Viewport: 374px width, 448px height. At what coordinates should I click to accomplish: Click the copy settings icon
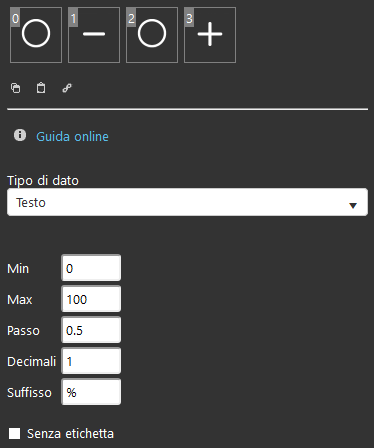(x=16, y=88)
